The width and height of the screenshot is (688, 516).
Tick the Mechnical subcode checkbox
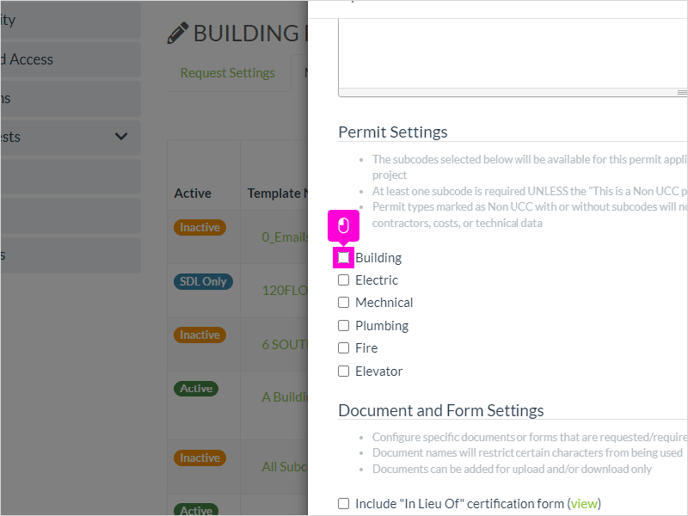coord(344,302)
